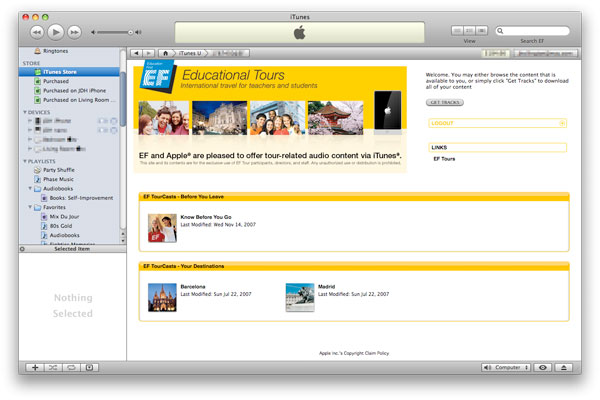The image size is (600, 400).
Task: Expand the first device in Devices
Action: coord(29,121)
